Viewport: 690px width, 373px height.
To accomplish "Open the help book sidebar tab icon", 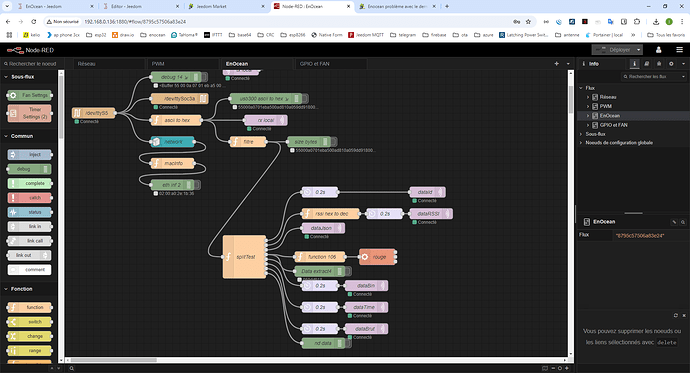I will tap(646, 64).
